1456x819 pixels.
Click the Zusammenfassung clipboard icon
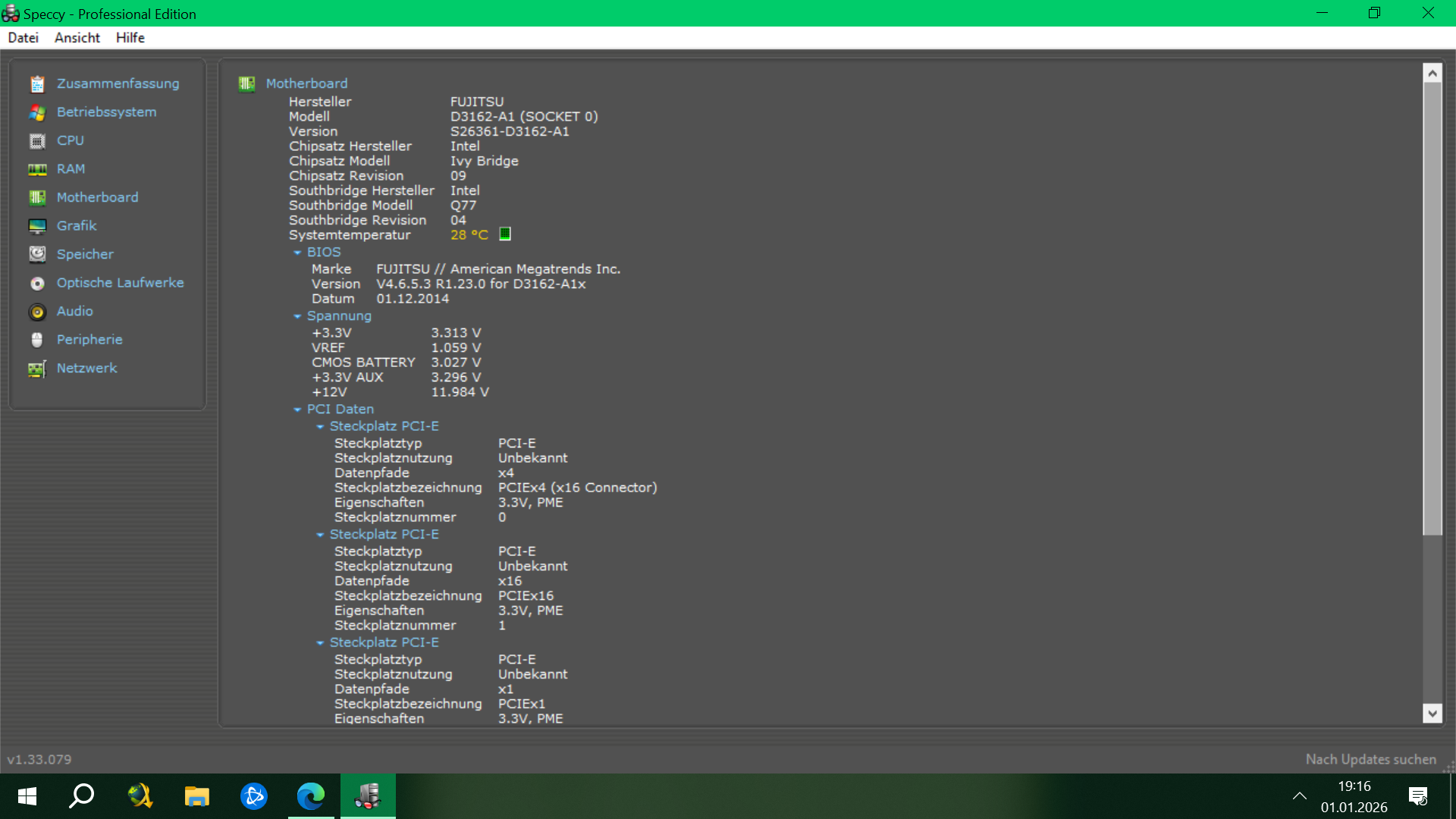coord(37,84)
